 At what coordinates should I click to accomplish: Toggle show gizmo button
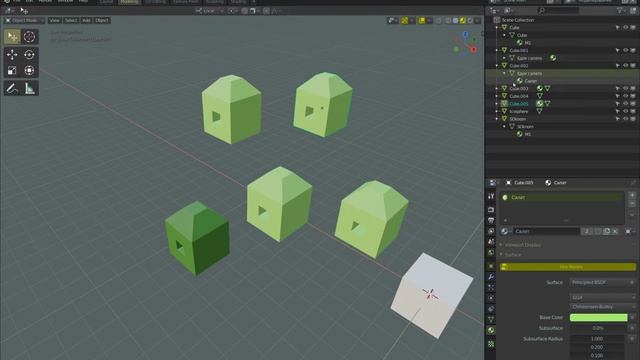tap(404, 20)
